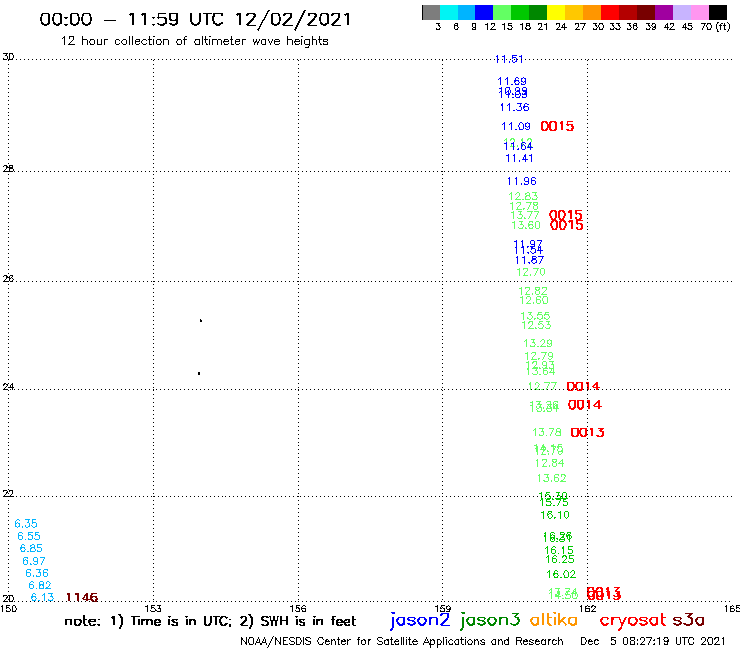Select the black swatch ending the color scale

click(718, 12)
